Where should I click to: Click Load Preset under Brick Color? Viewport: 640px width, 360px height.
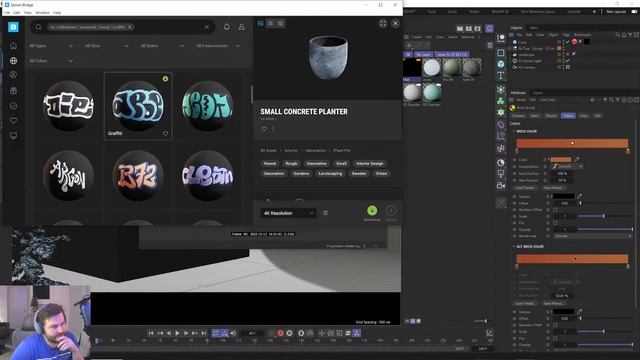click(525, 188)
